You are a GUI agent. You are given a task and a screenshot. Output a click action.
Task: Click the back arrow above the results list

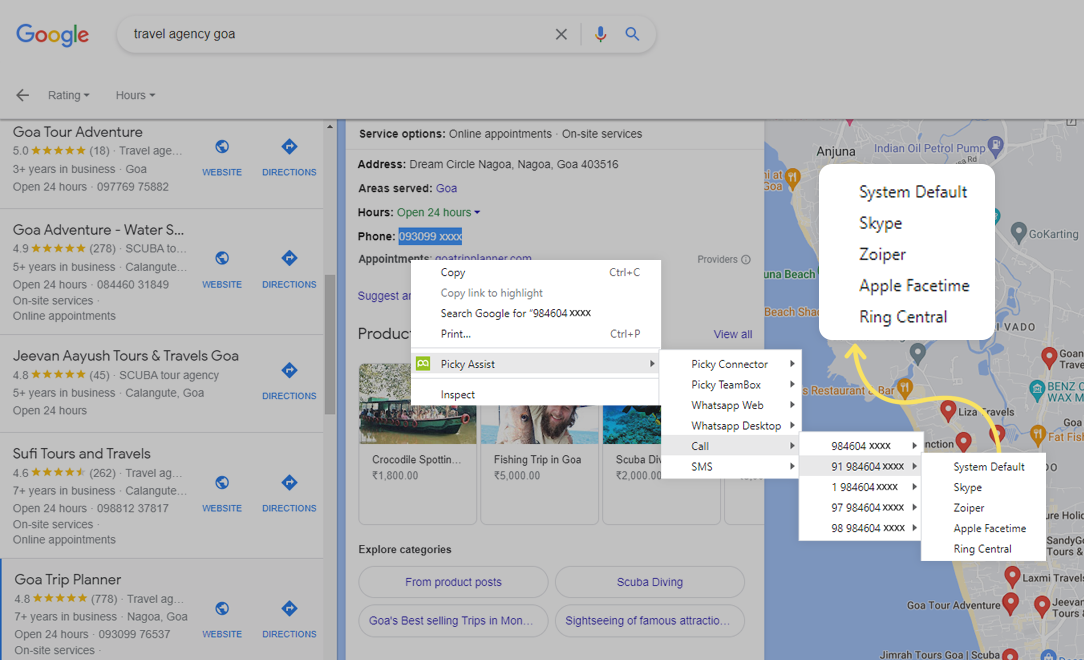(22, 95)
